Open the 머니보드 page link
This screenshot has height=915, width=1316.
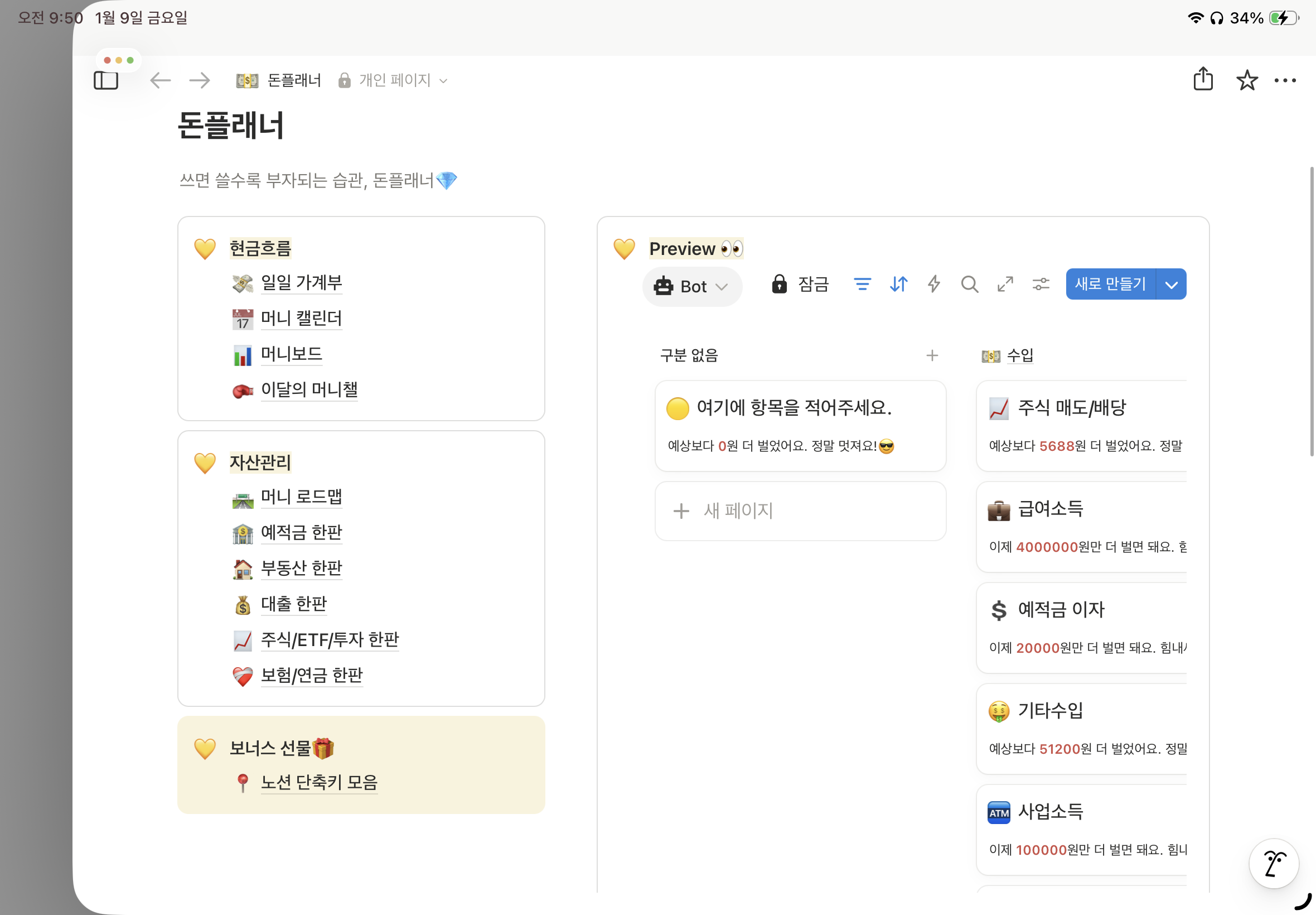click(292, 354)
